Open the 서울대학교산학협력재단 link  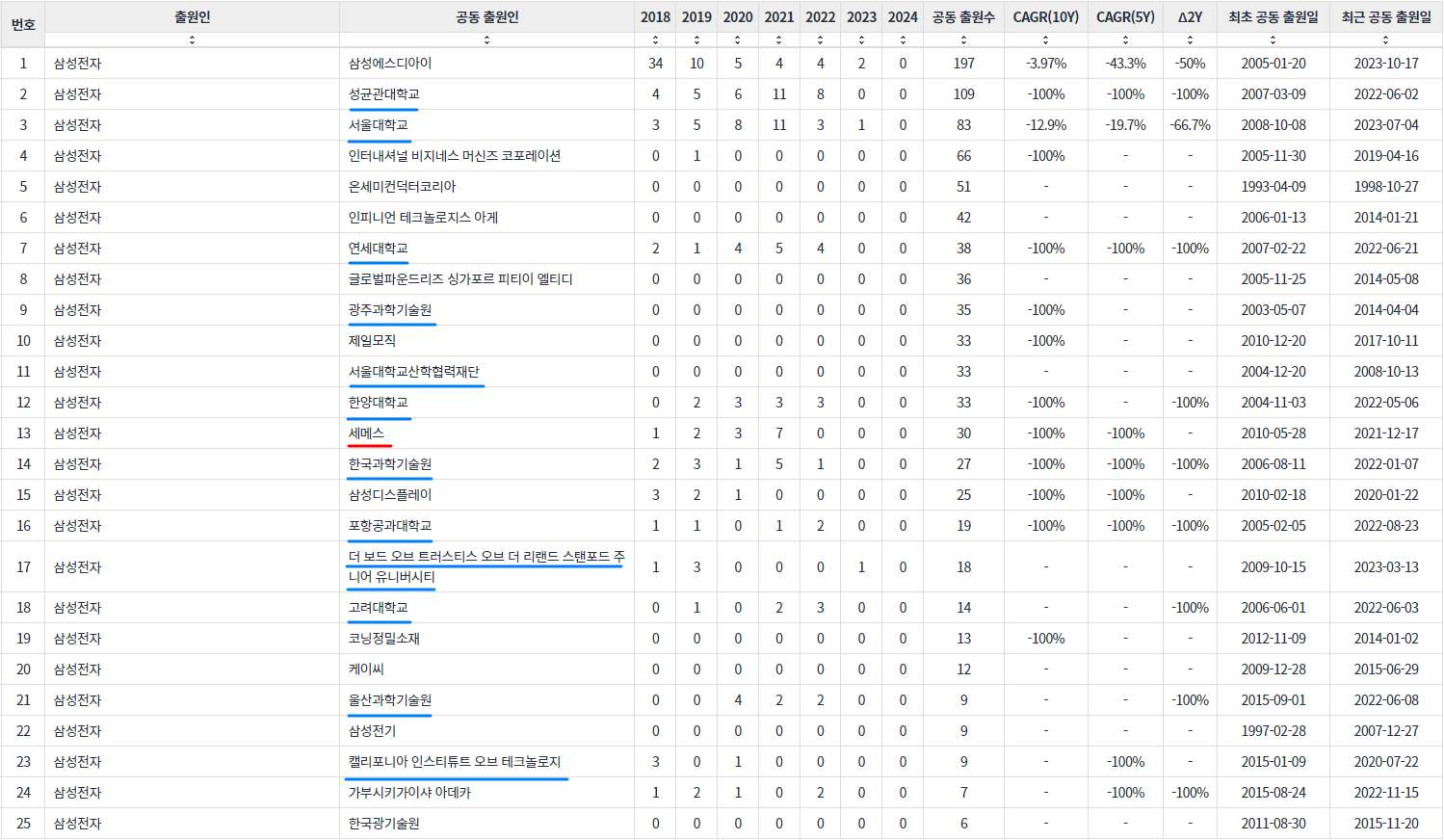pos(413,372)
